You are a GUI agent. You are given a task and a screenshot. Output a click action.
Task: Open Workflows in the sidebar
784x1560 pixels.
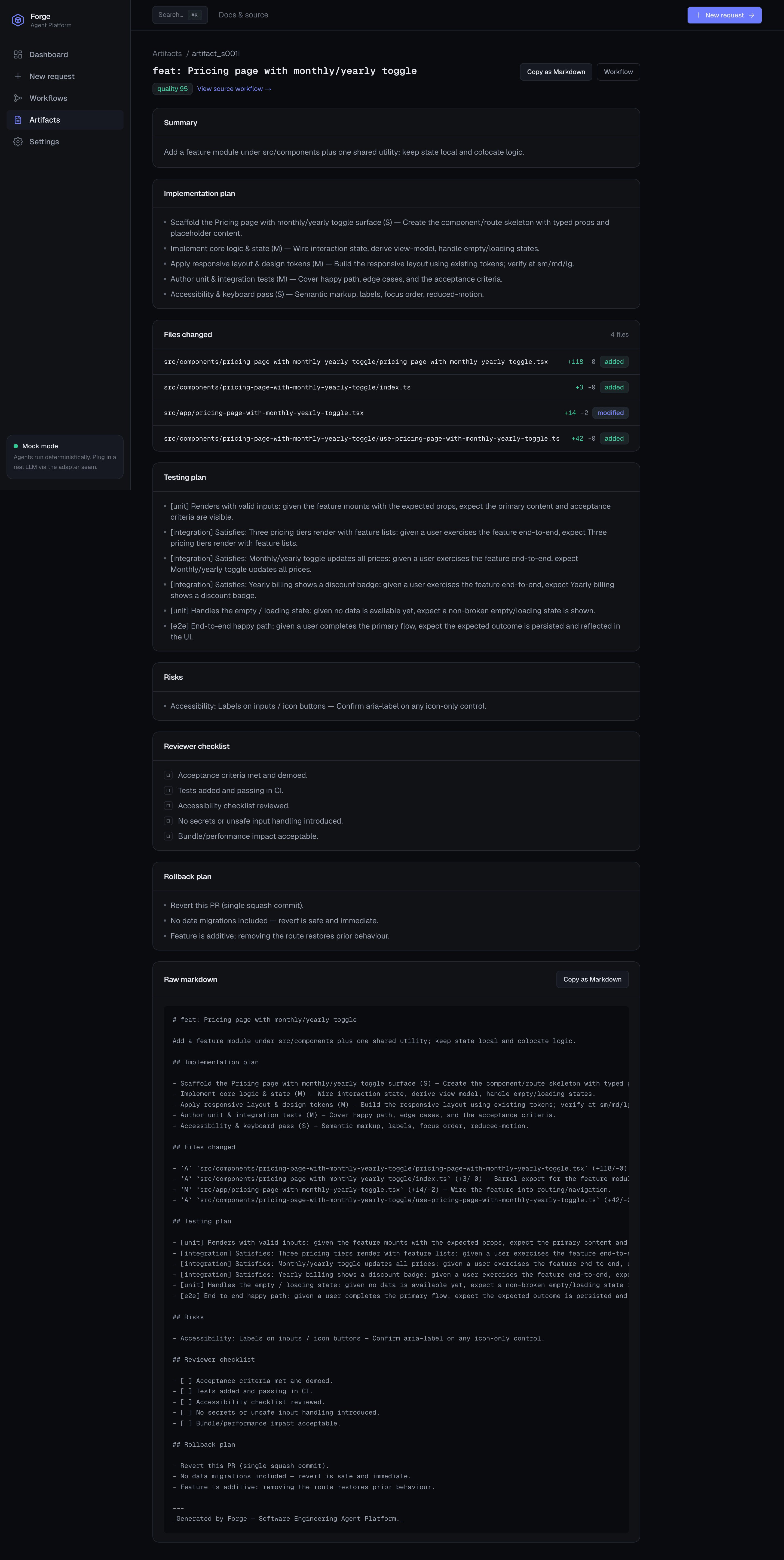click(65, 98)
